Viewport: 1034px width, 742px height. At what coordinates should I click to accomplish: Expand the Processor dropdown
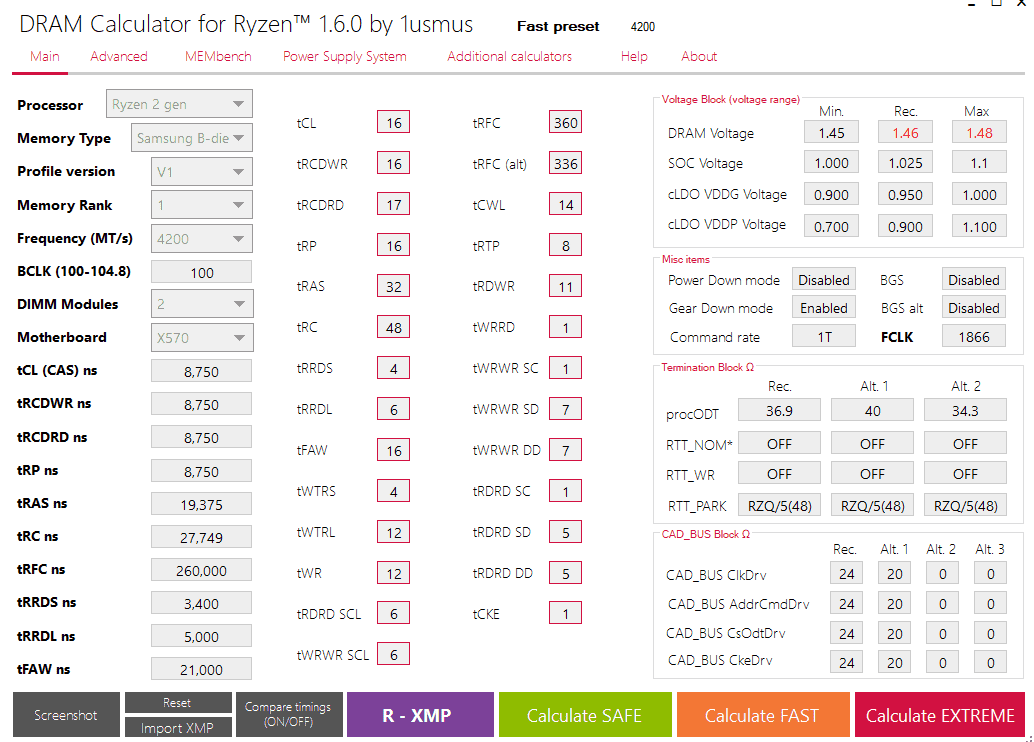[179, 104]
